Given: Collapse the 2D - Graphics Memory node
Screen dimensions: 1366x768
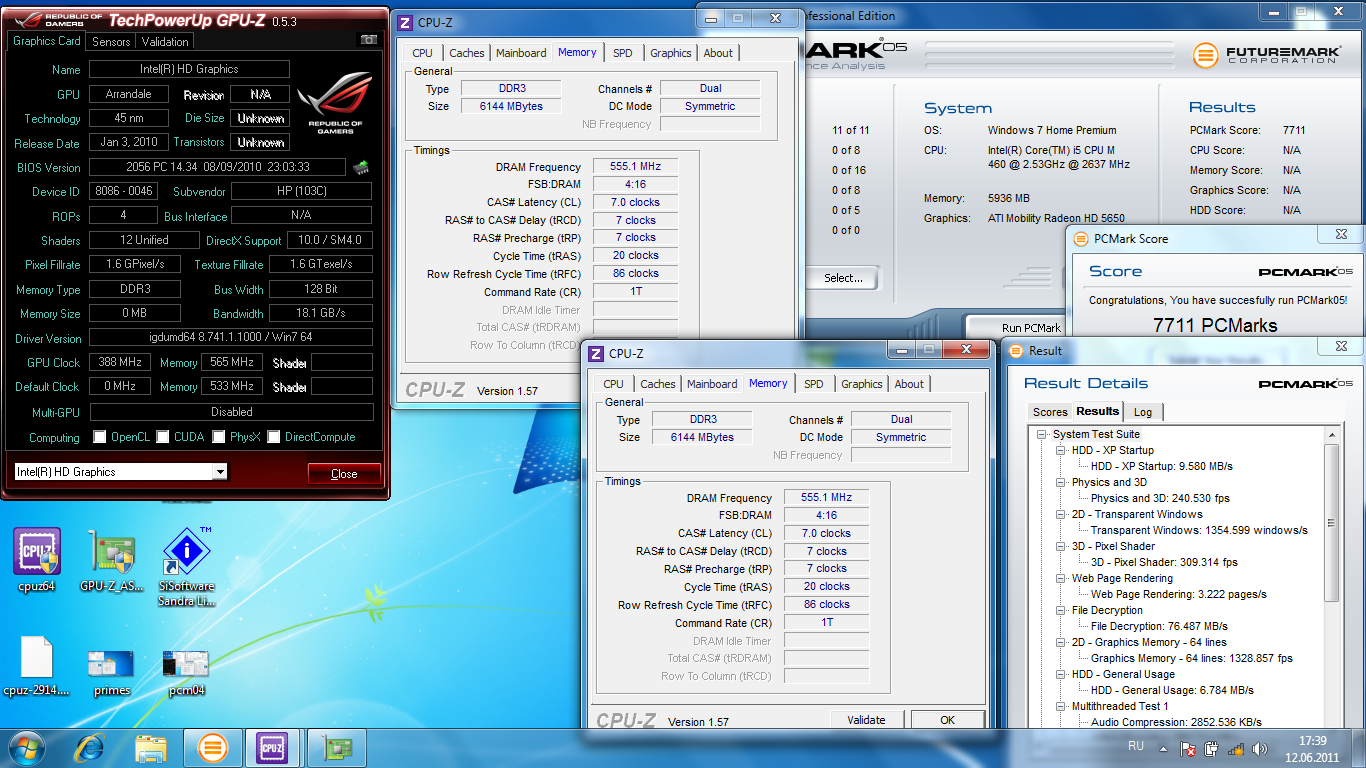Looking at the screenshot, I should (1061, 643).
